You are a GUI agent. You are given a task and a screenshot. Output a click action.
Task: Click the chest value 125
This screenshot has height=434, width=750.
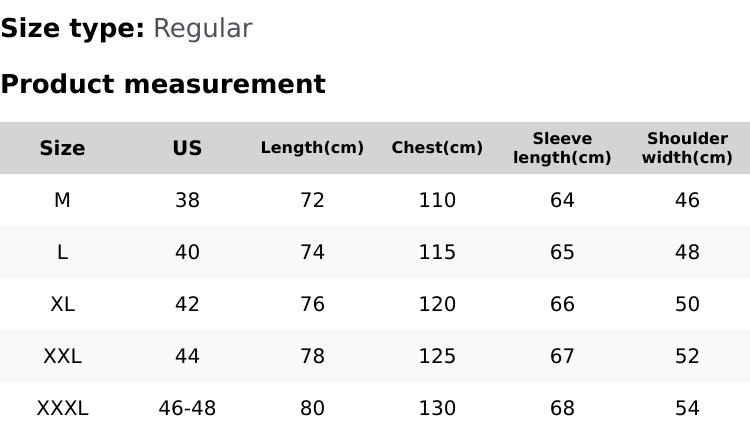tap(437, 356)
